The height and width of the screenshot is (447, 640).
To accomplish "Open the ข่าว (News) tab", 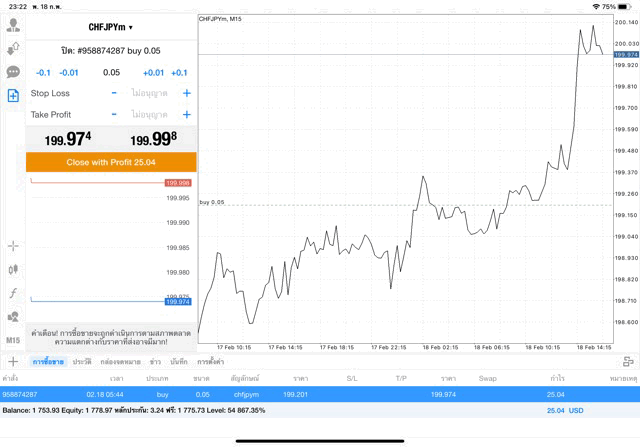I will [x=155, y=361].
